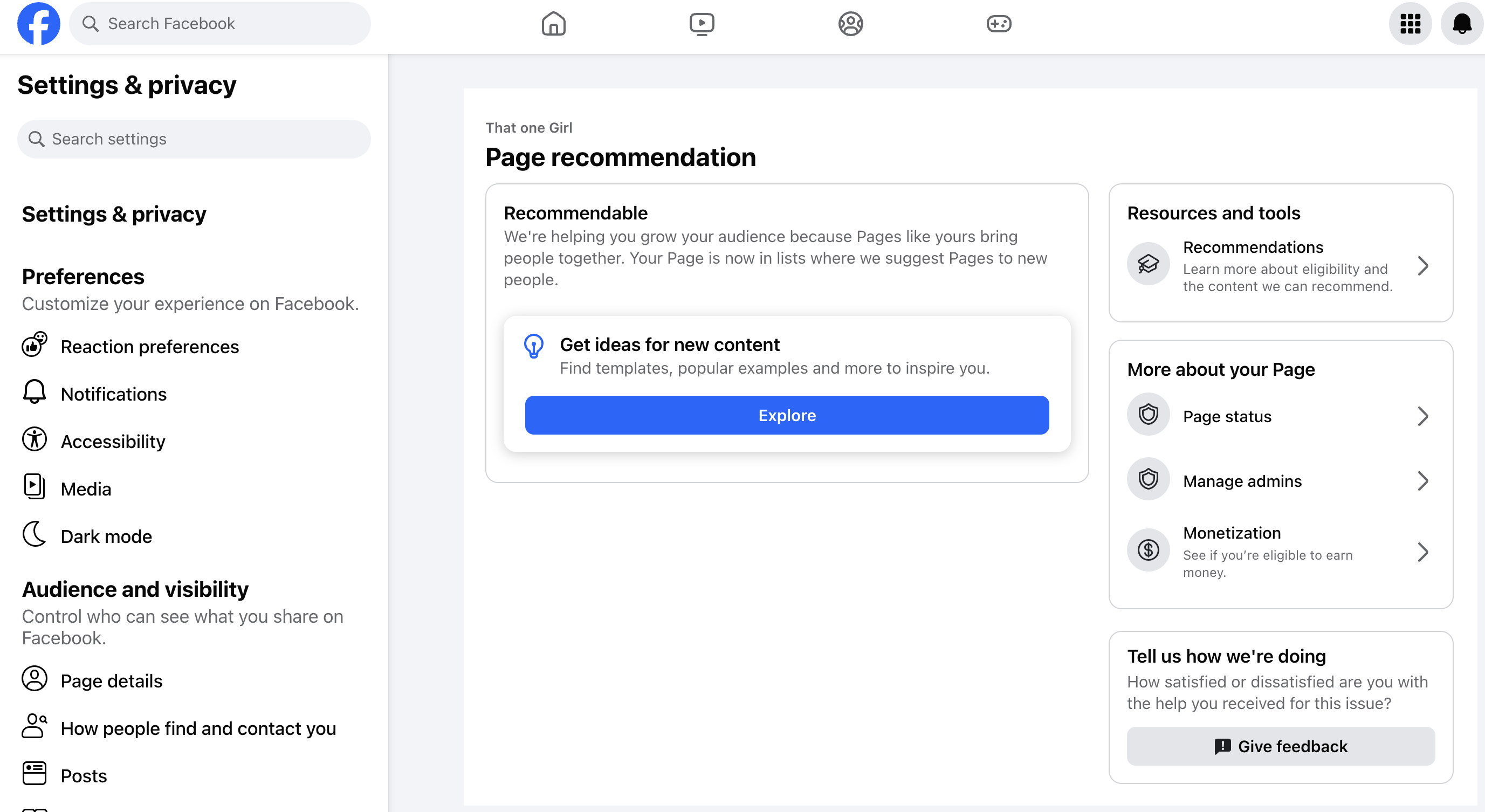Open Reaction preferences settings
The height and width of the screenshot is (812, 1485).
point(194,346)
